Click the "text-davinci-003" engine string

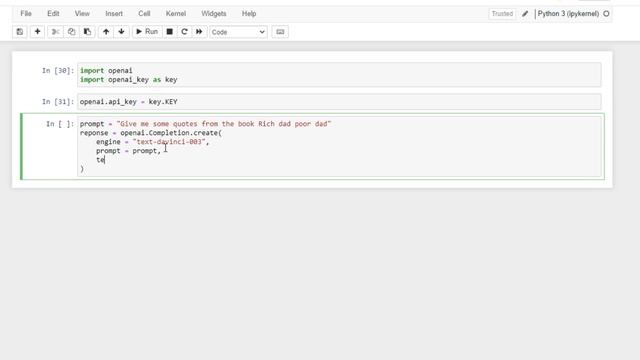(169, 142)
